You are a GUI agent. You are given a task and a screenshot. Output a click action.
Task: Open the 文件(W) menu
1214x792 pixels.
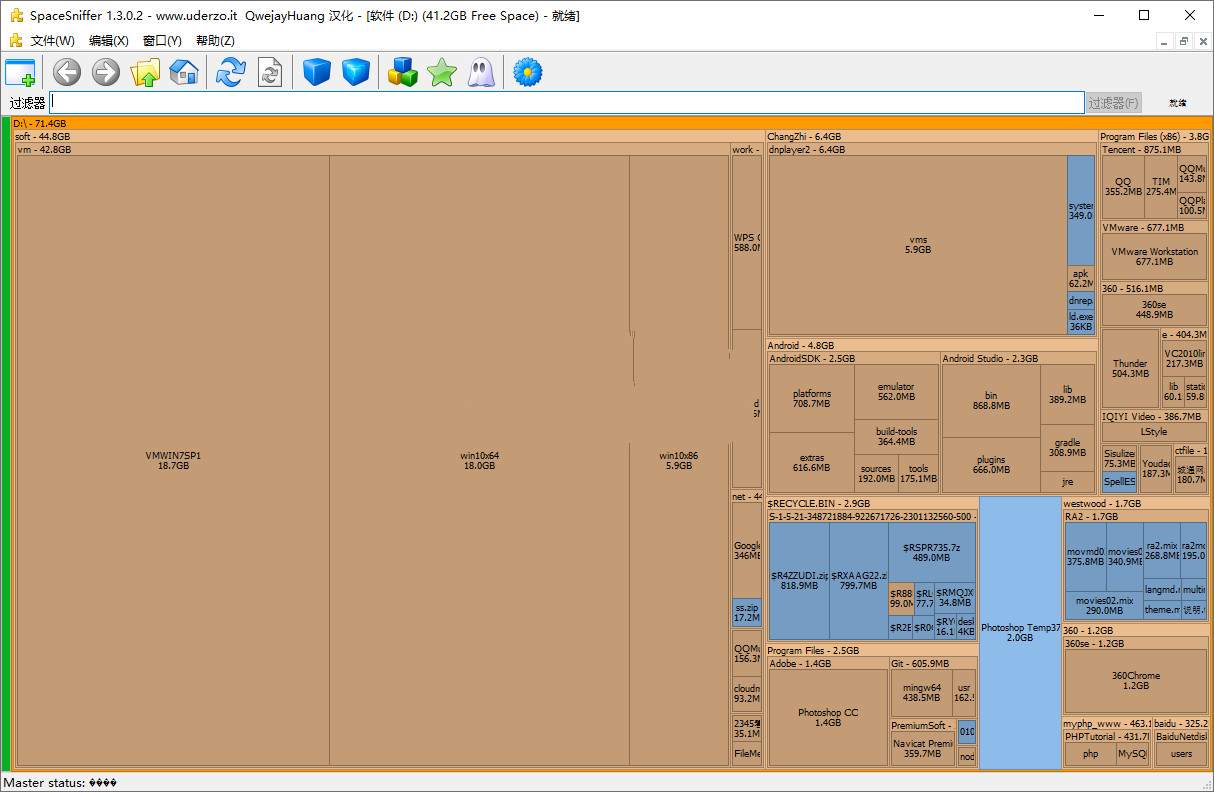coord(52,41)
